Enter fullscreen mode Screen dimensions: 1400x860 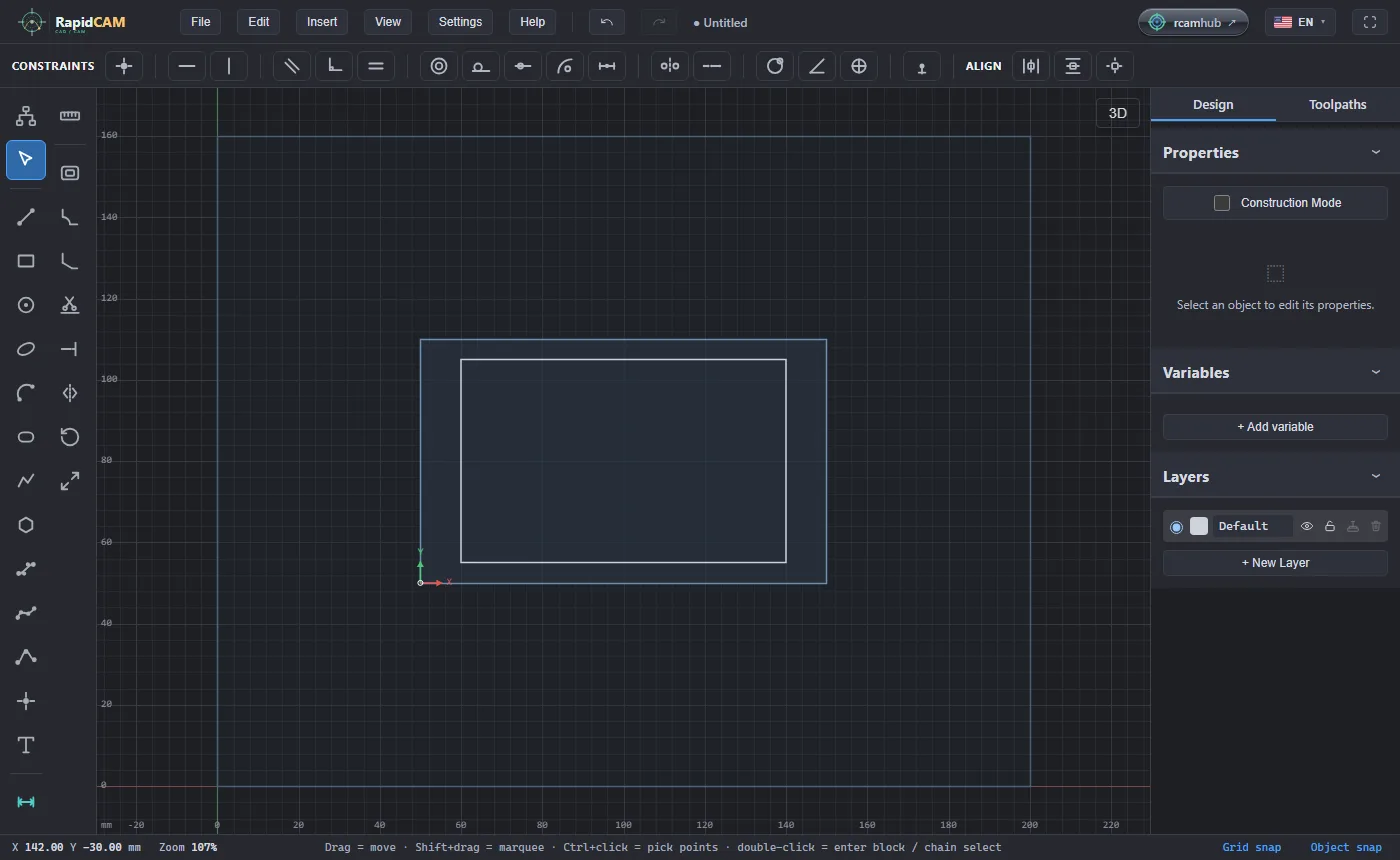[x=1370, y=22]
